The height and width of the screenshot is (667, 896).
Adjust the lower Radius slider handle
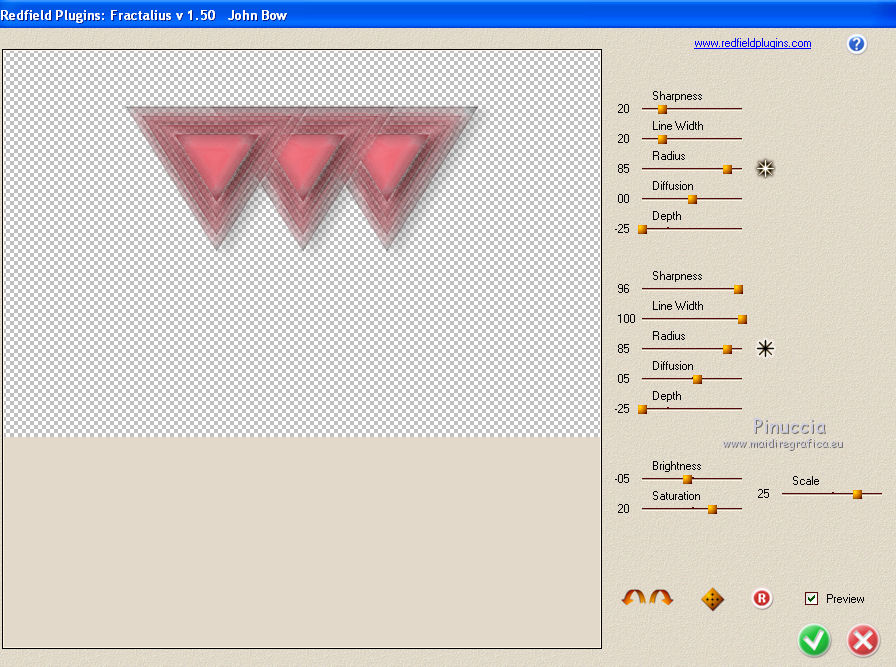click(x=727, y=349)
